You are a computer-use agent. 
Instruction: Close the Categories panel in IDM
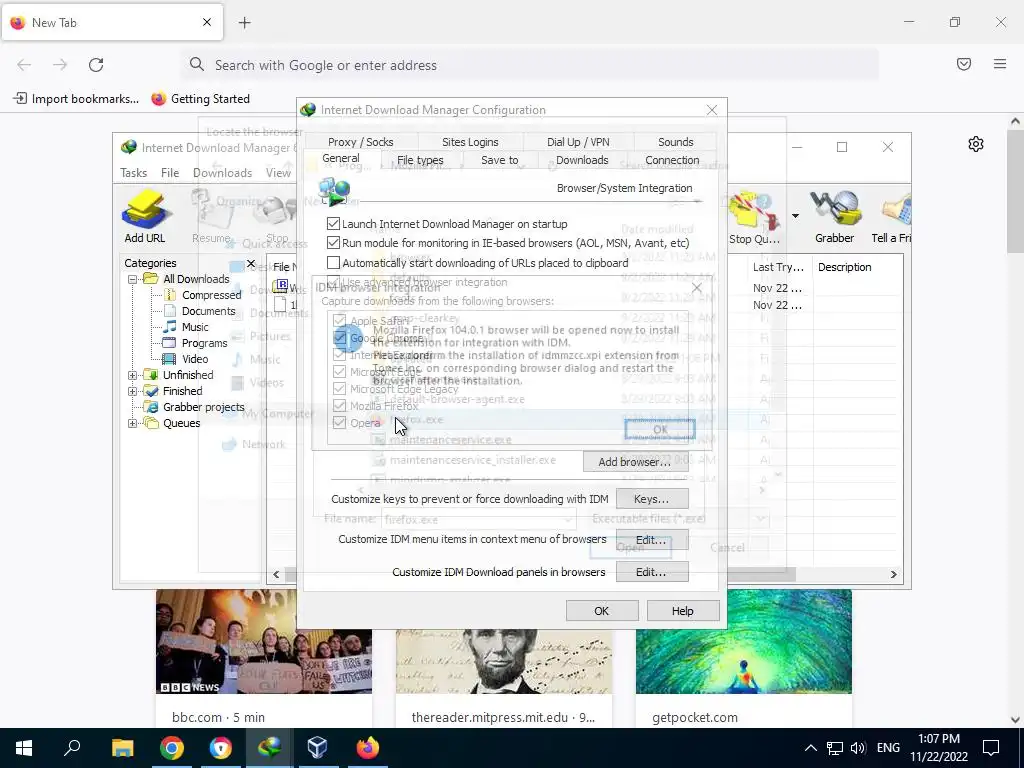click(251, 264)
